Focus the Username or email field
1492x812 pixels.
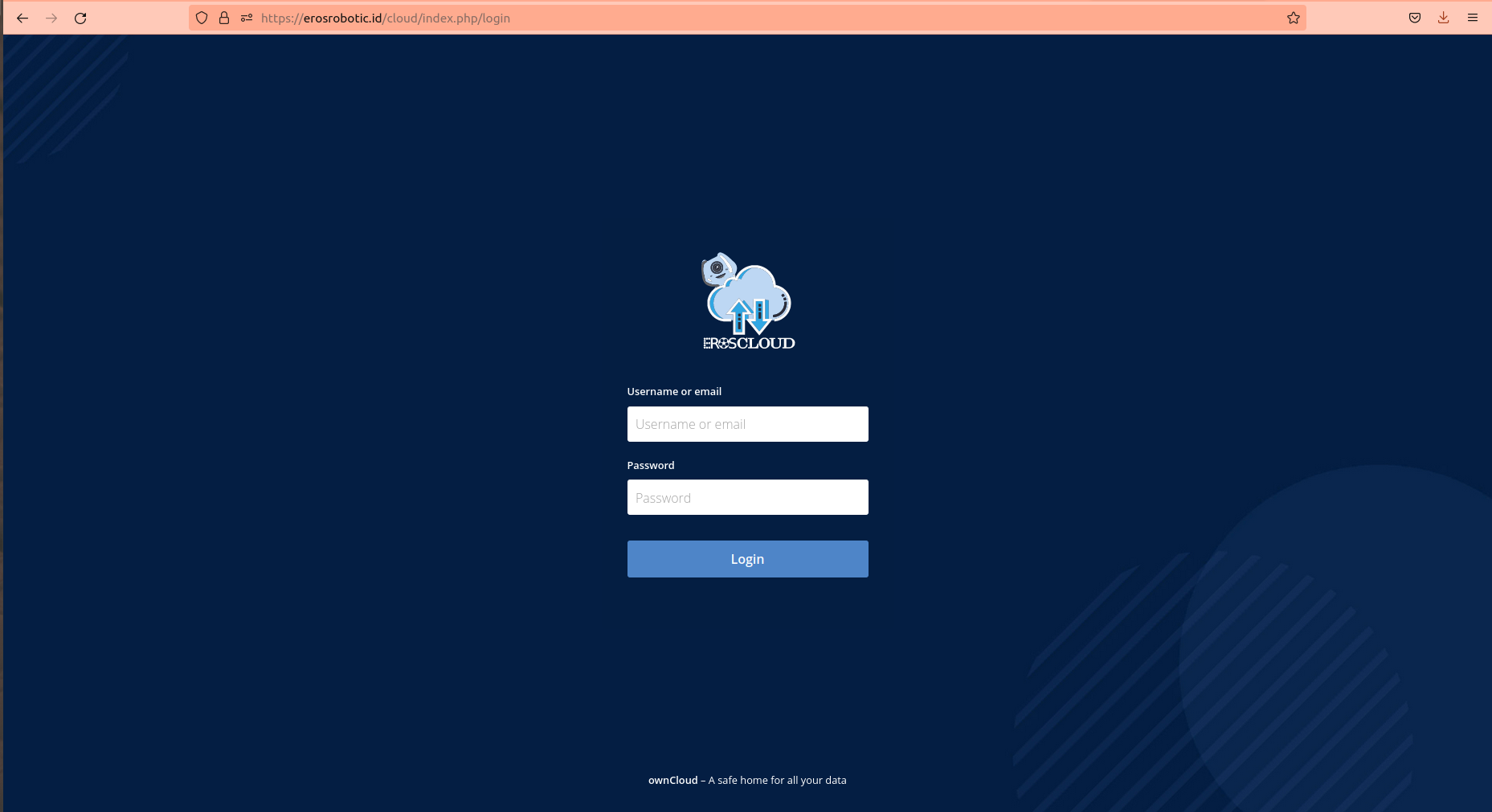(748, 424)
